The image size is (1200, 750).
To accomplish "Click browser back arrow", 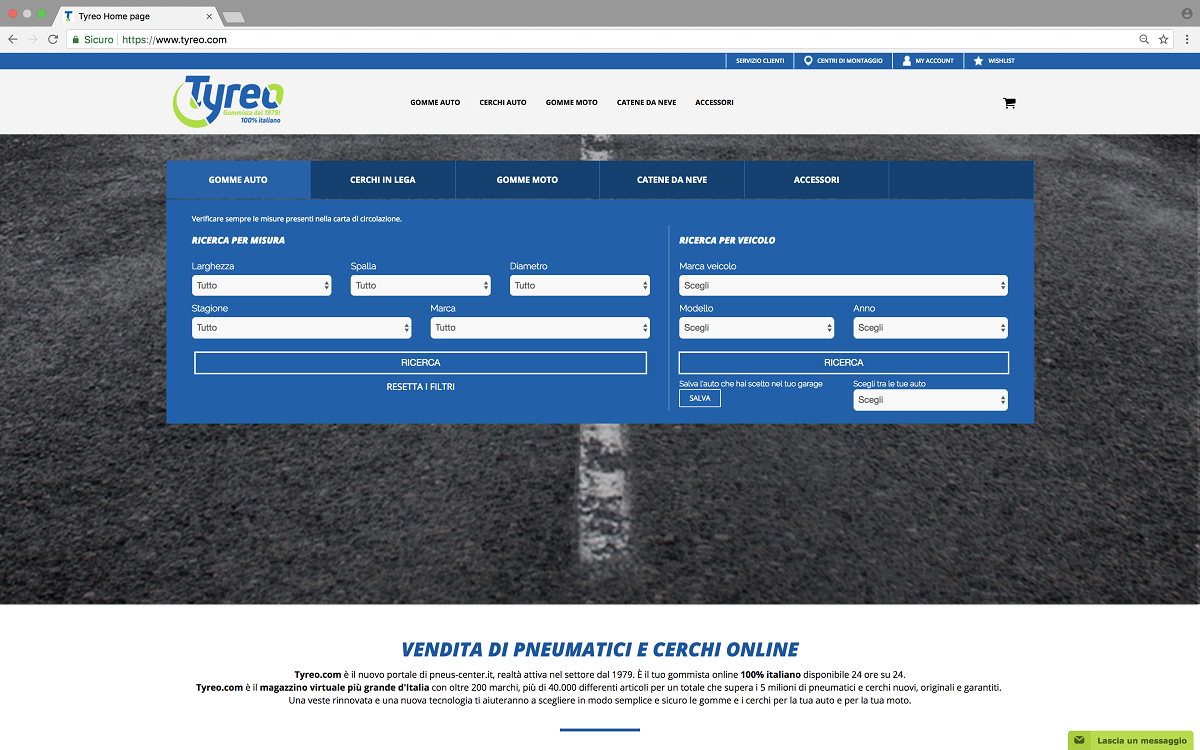I will (12, 39).
